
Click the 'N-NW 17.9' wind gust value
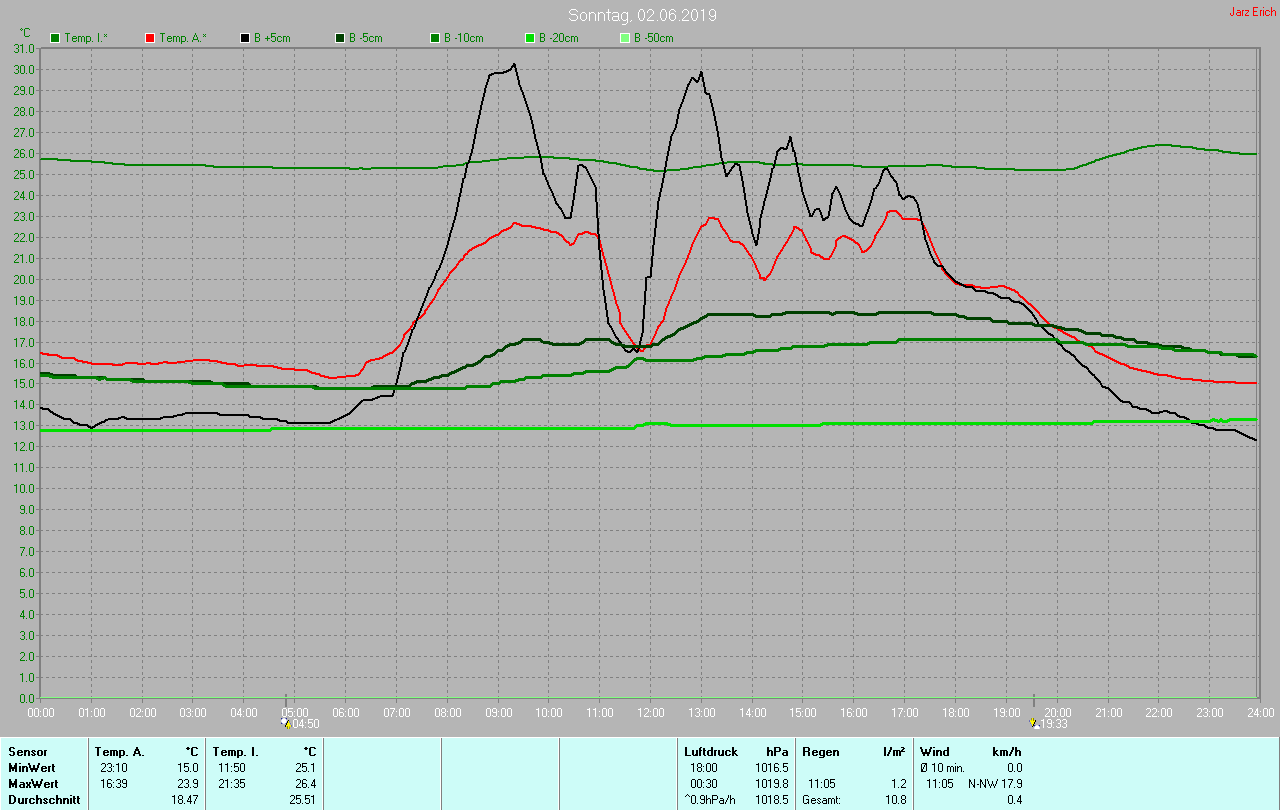(995, 783)
